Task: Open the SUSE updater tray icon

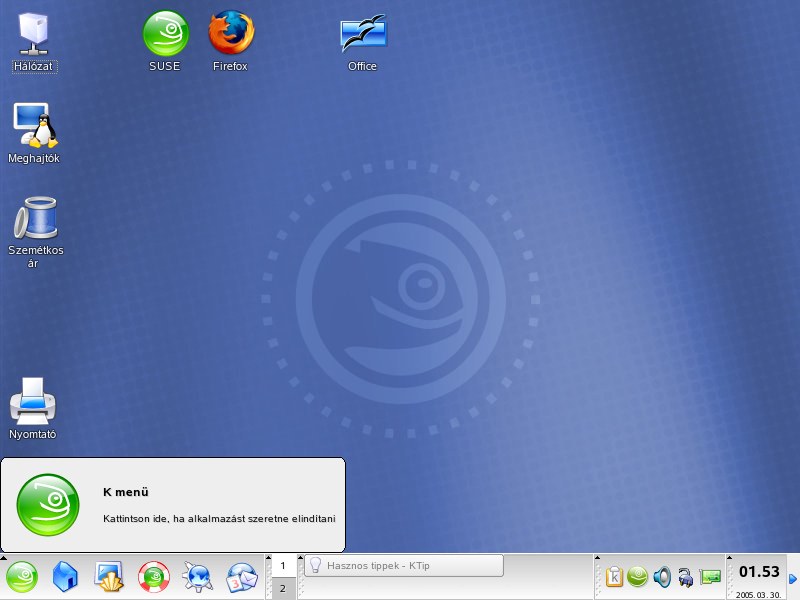Action: pyautogui.click(x=637, y=577)
